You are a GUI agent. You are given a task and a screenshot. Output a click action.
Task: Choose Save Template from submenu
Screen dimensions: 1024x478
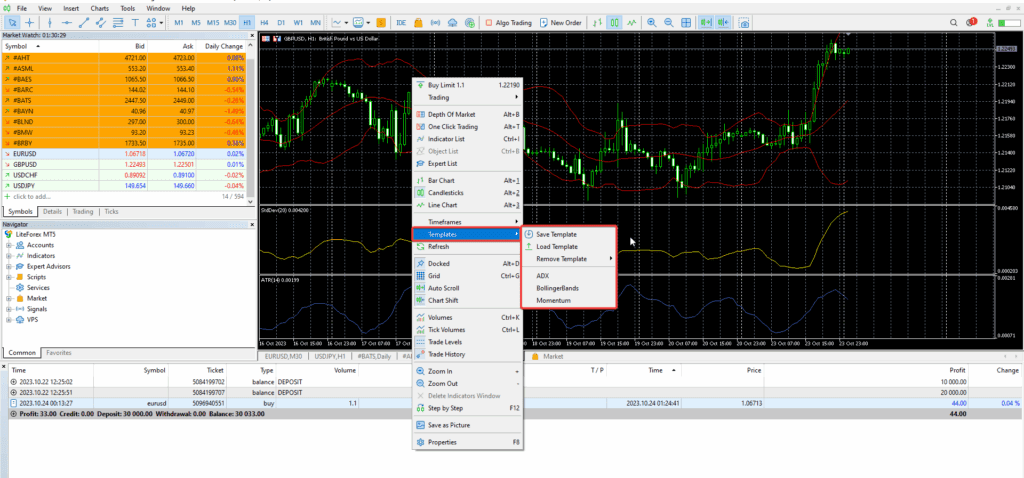pos(556,234)
